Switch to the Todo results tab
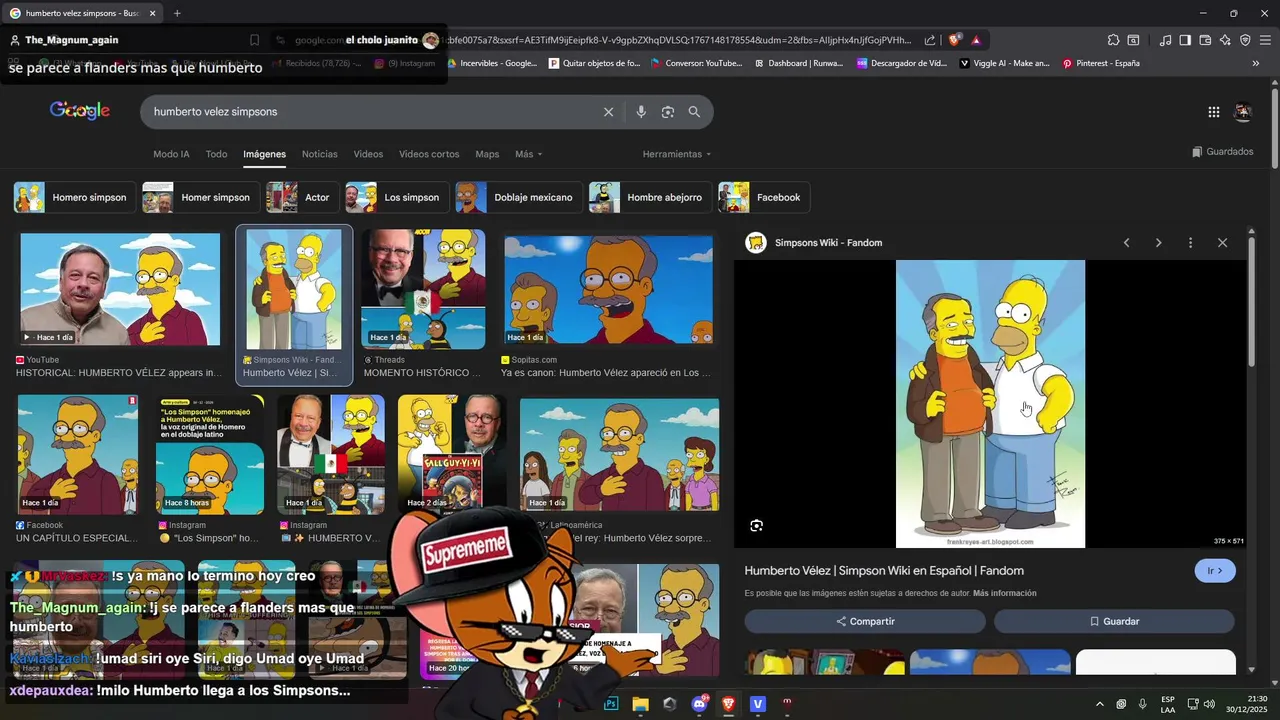Screen dimensions: 1280x720 pyautogui.click(x=216, y=154)
